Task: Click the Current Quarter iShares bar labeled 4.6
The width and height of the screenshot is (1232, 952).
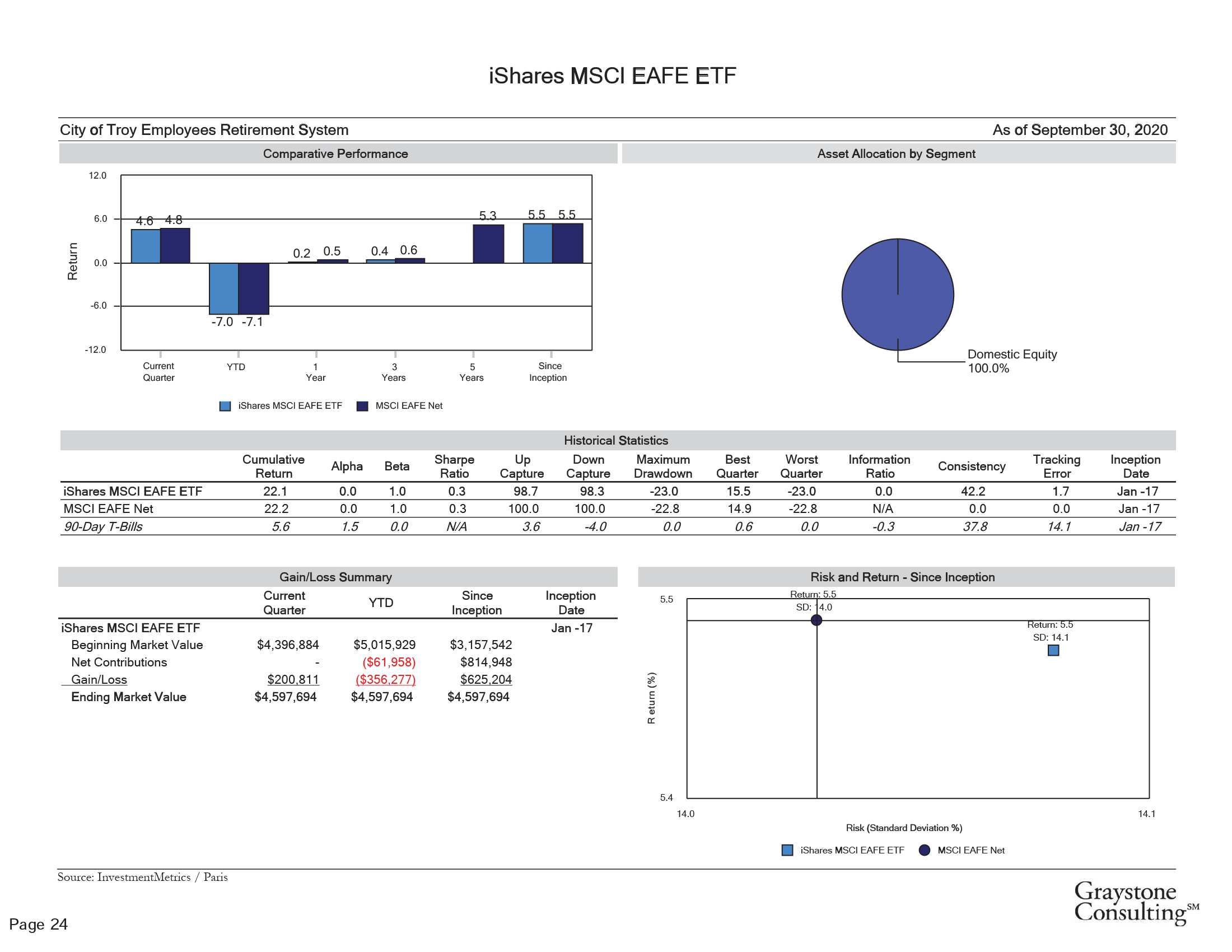Action: click(x=146, y=246)
